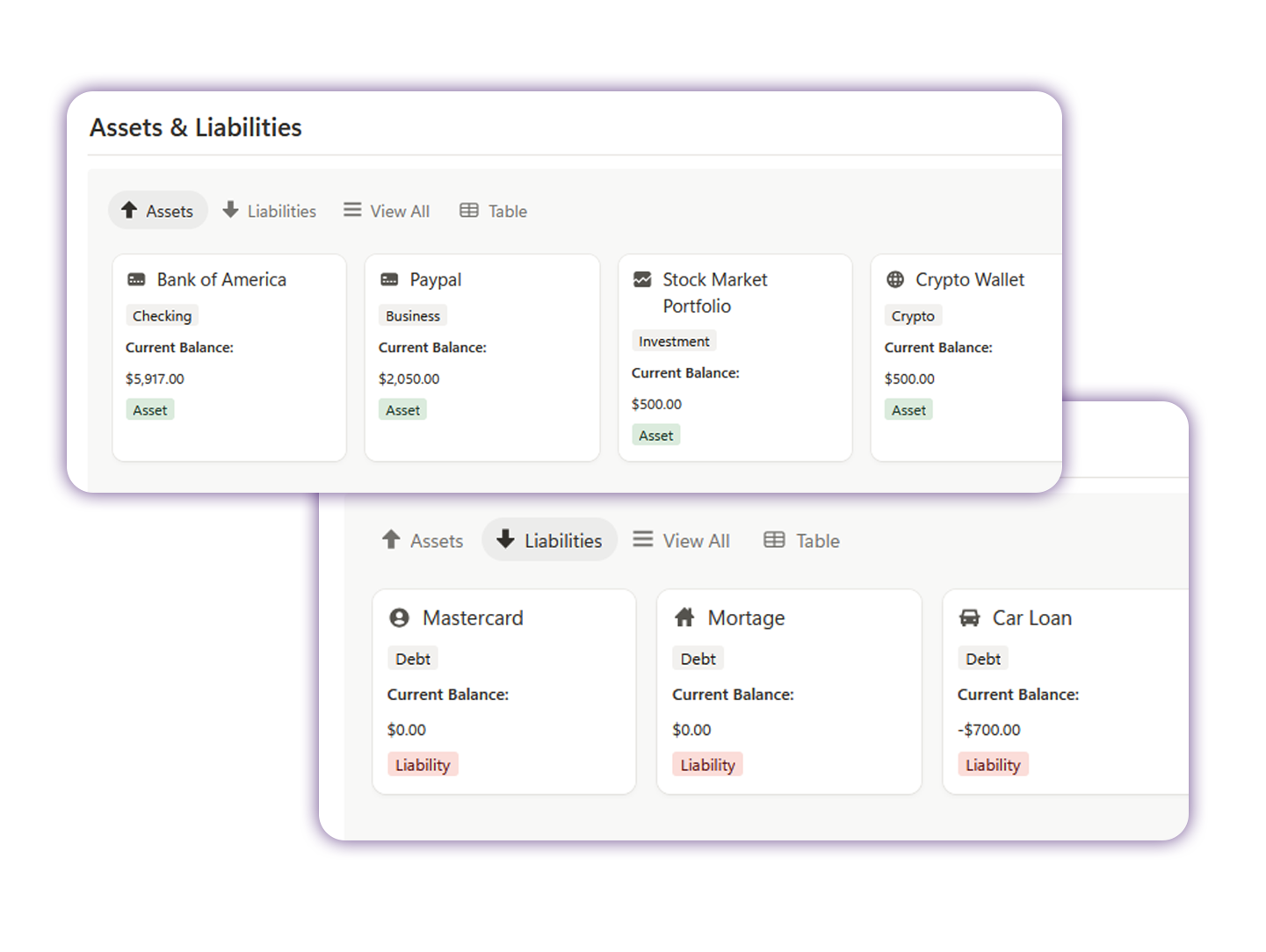Select the Assets tab in the upper panel

(158, 211)
